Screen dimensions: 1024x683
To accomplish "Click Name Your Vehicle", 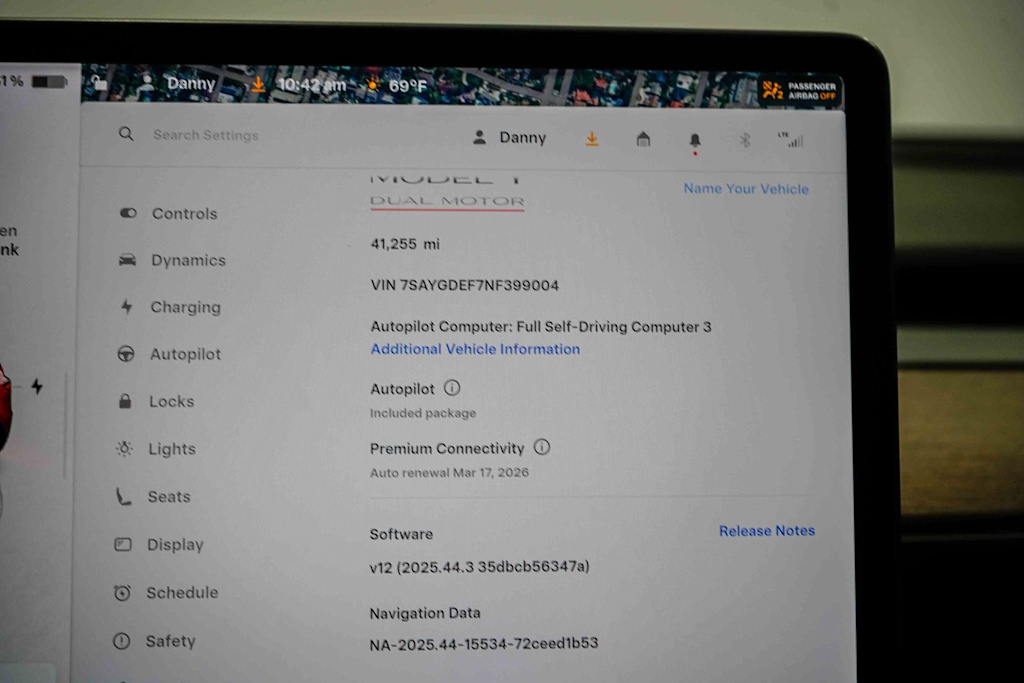I will tap(746, 189).
